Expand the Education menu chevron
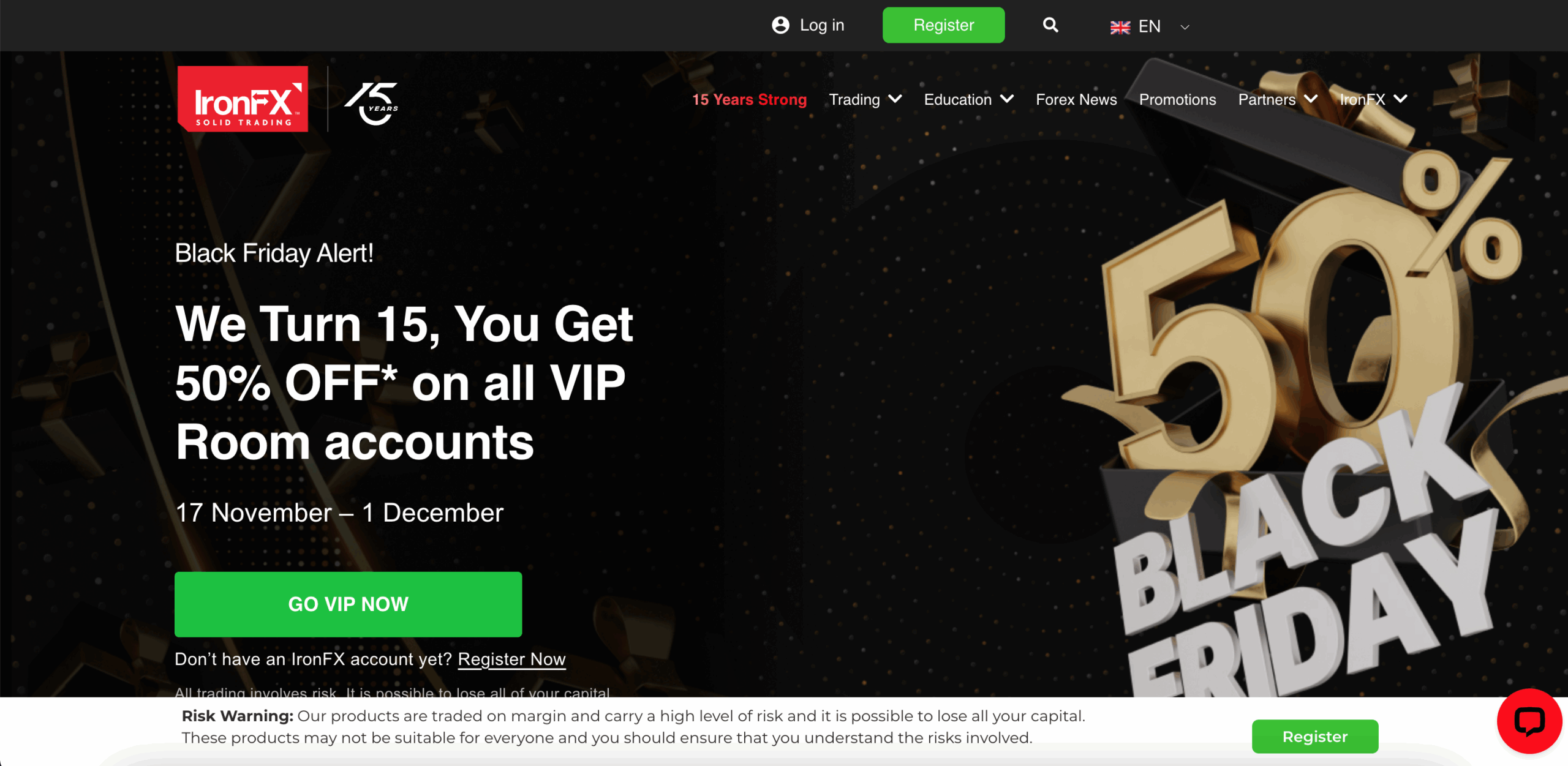Screen dimensions: 1568x766 (x=1007, y=99)
